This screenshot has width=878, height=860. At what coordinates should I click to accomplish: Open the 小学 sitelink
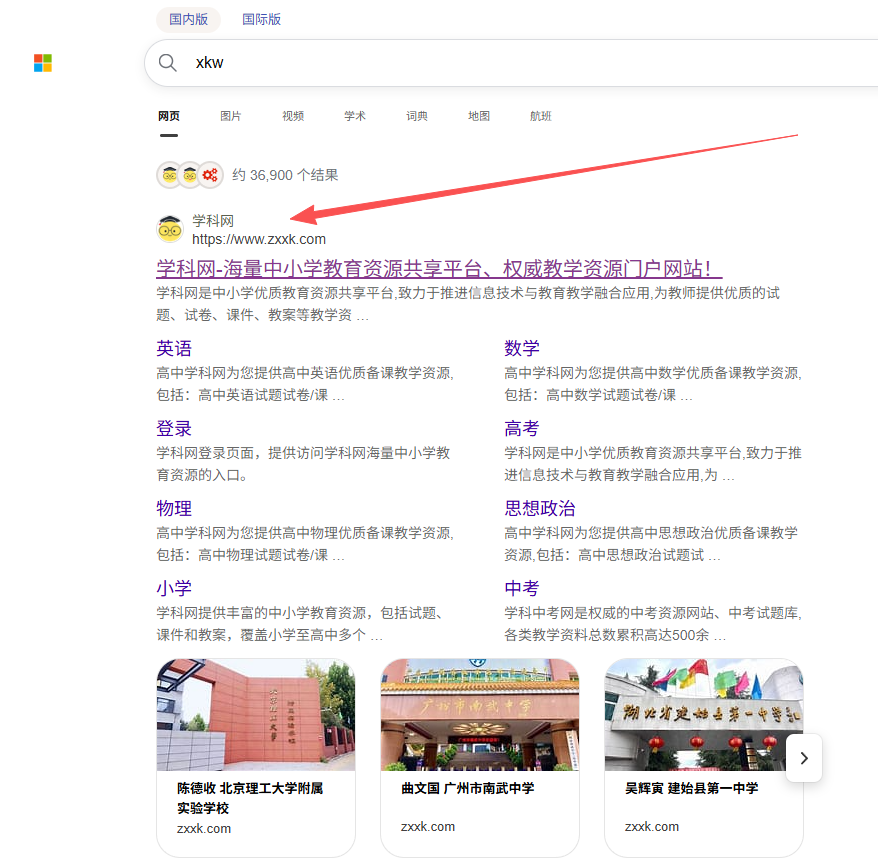pyautogui.click(x=174, y=588)
